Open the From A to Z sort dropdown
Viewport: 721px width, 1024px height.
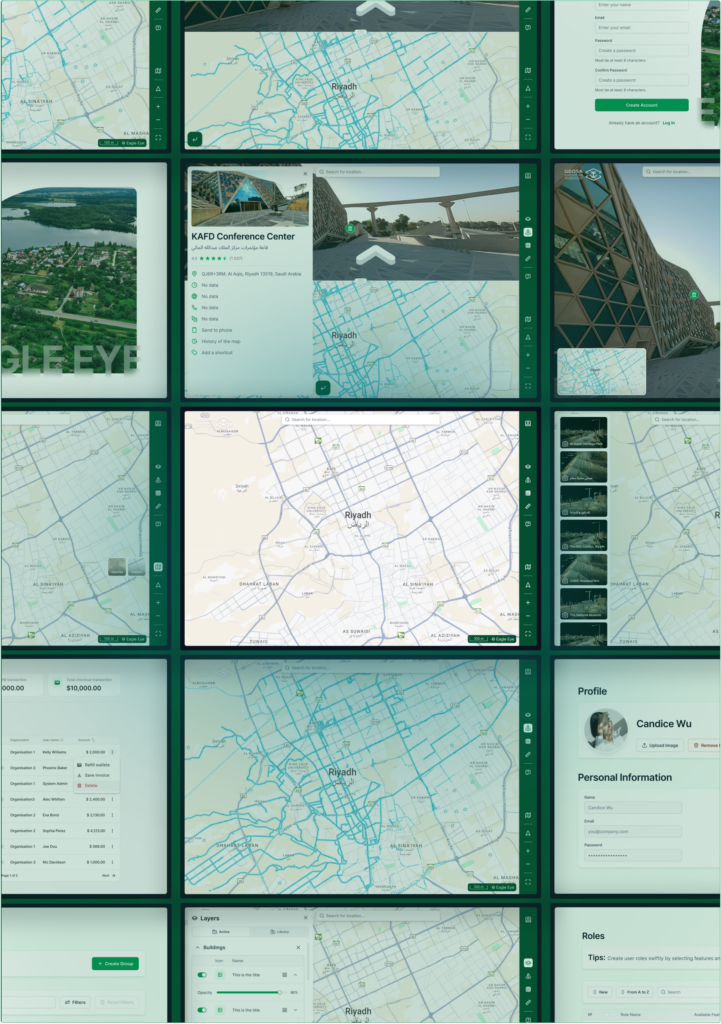[x=634, y=992]
